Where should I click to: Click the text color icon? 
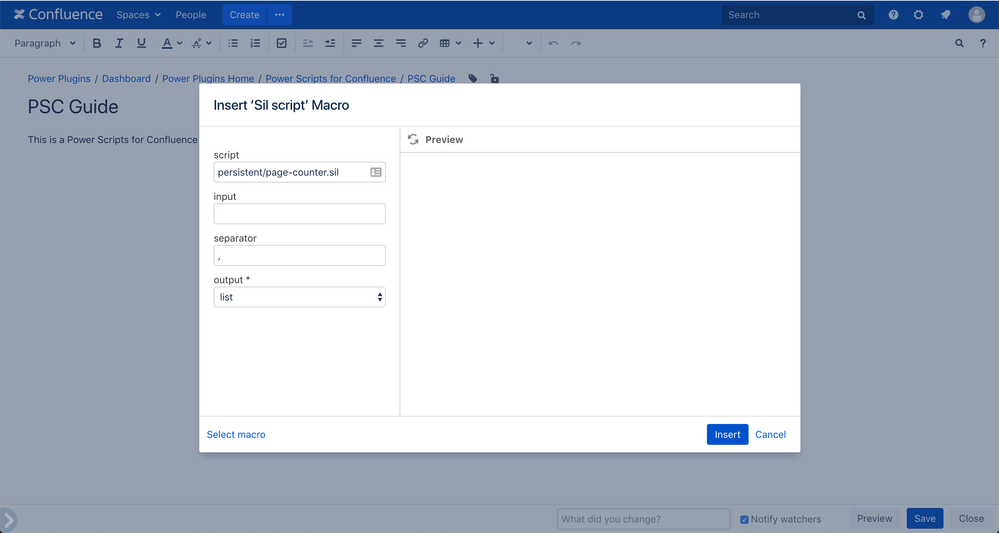pyautogui.click(x=166, y=43)
